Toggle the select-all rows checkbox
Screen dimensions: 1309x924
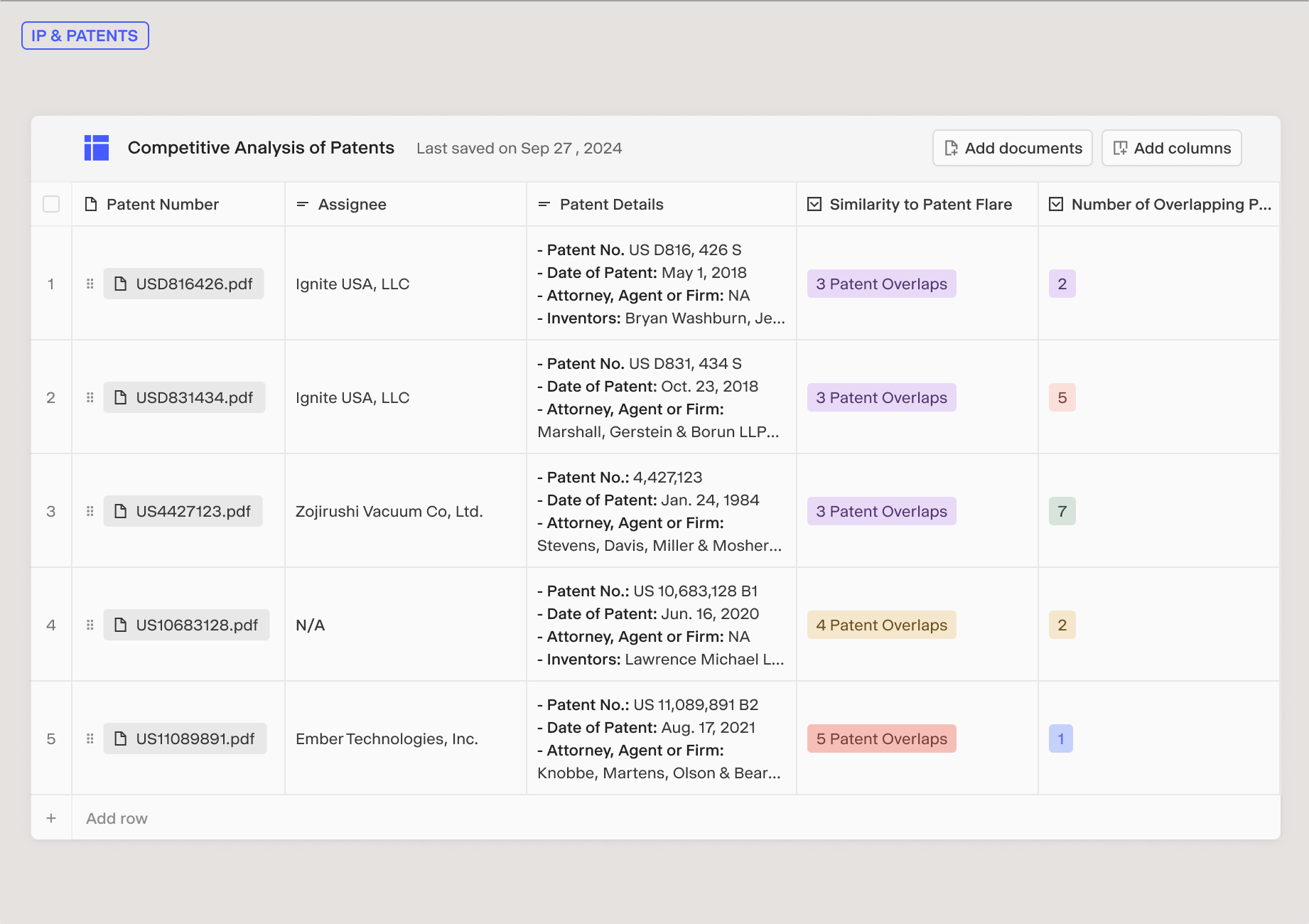(51, 205)
